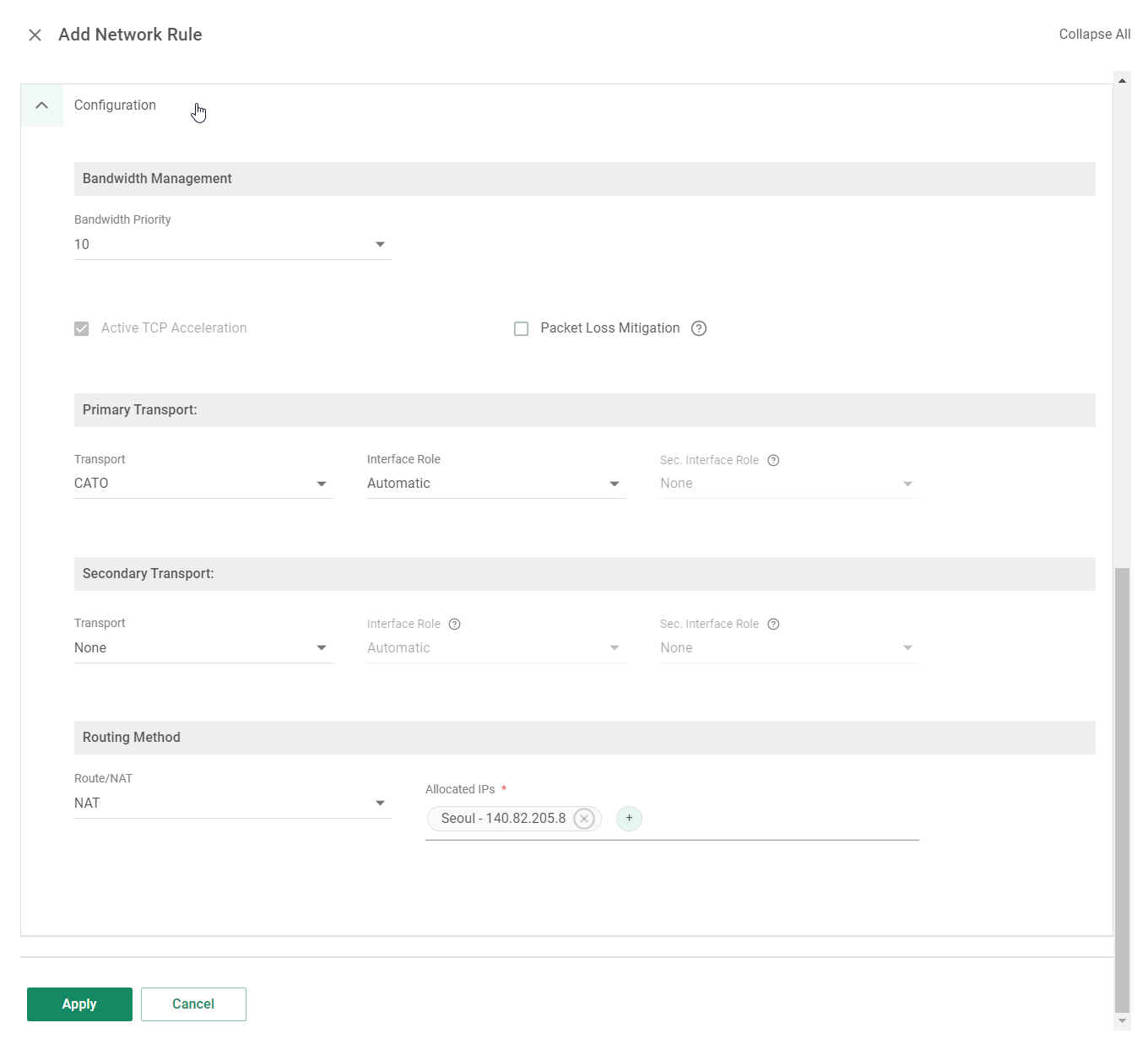Collapse the Configuration section chevron
Image resolution: width=1148 pixels, height=1039 pixels.
coord(41,106)
